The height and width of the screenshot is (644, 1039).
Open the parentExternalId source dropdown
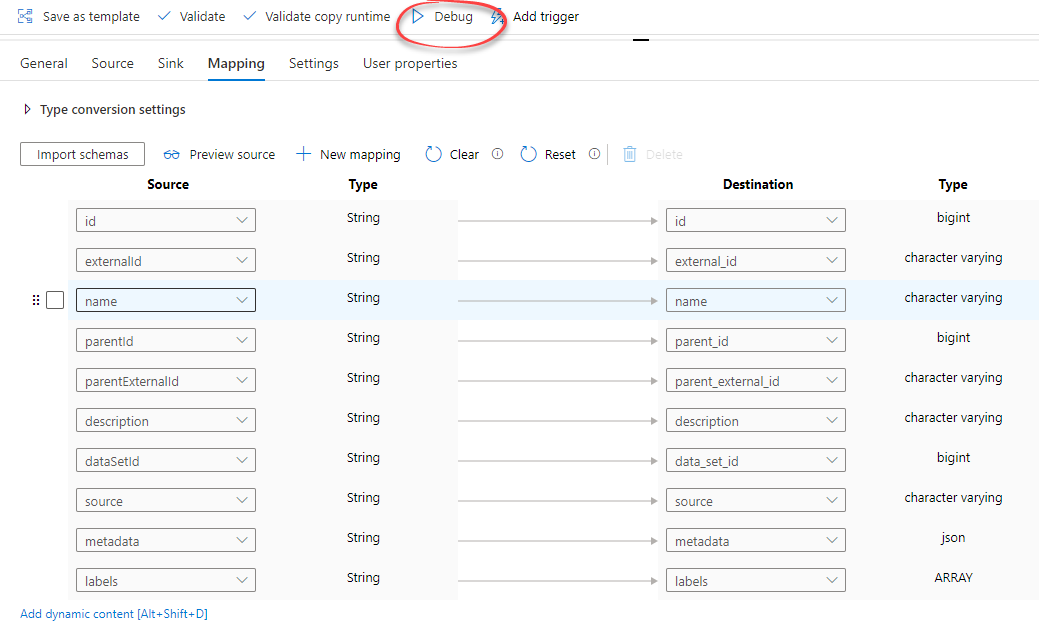tap(166, 380)
